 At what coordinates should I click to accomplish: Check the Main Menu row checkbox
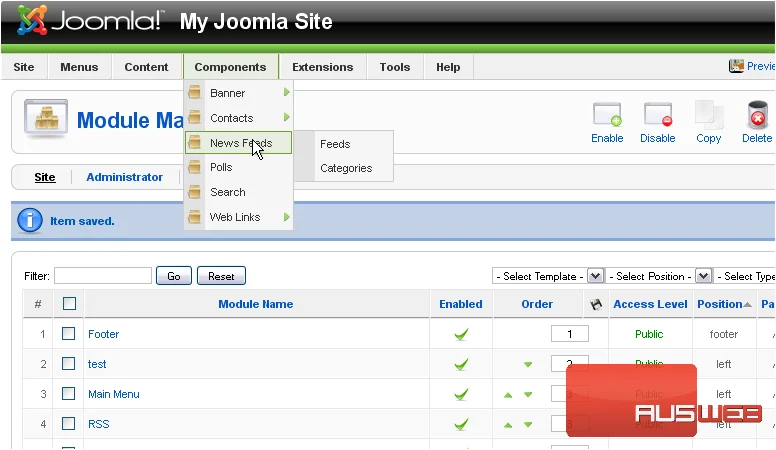coord(68,394)
